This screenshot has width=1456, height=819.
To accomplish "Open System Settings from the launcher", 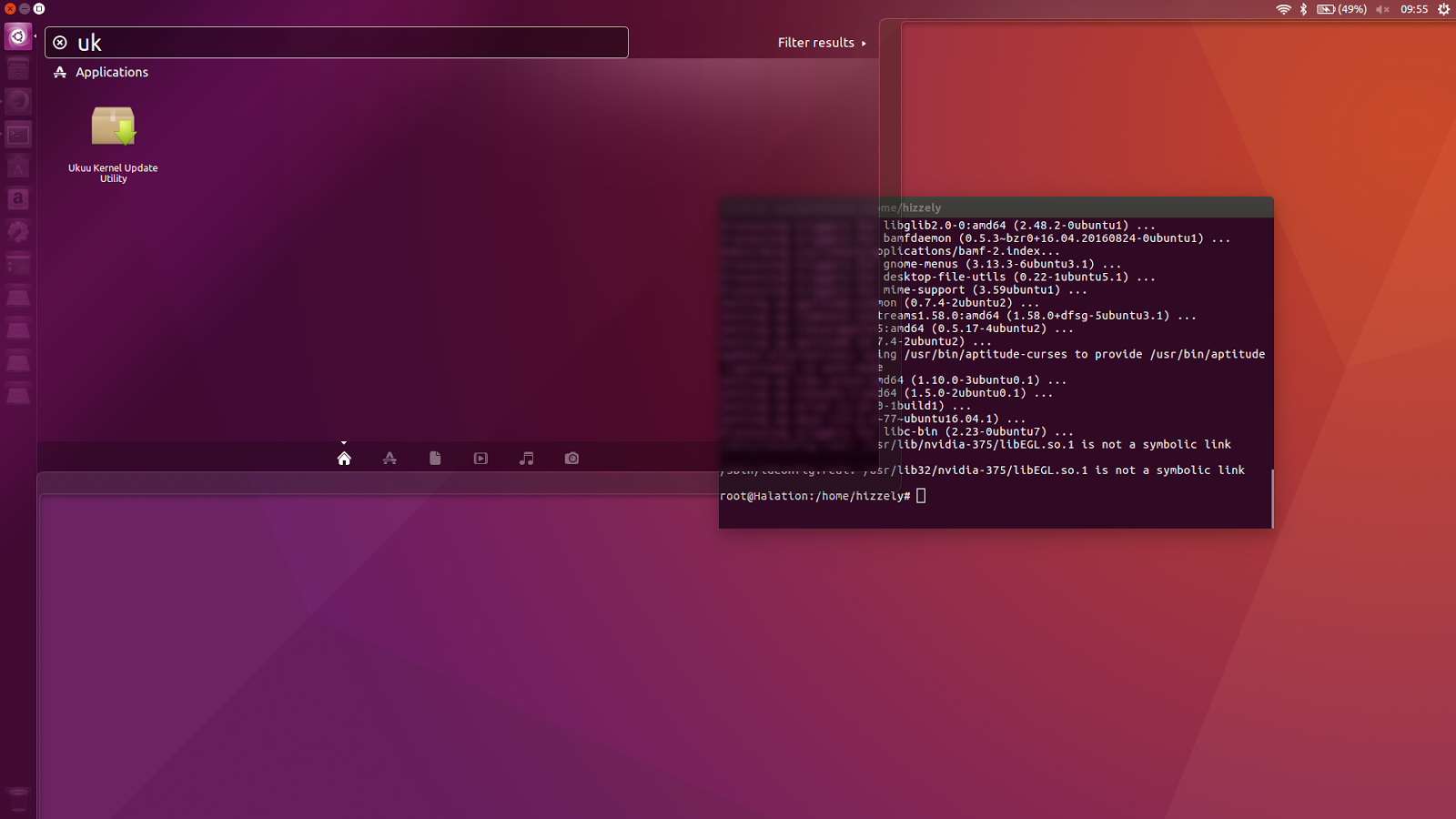I will 18,233.
